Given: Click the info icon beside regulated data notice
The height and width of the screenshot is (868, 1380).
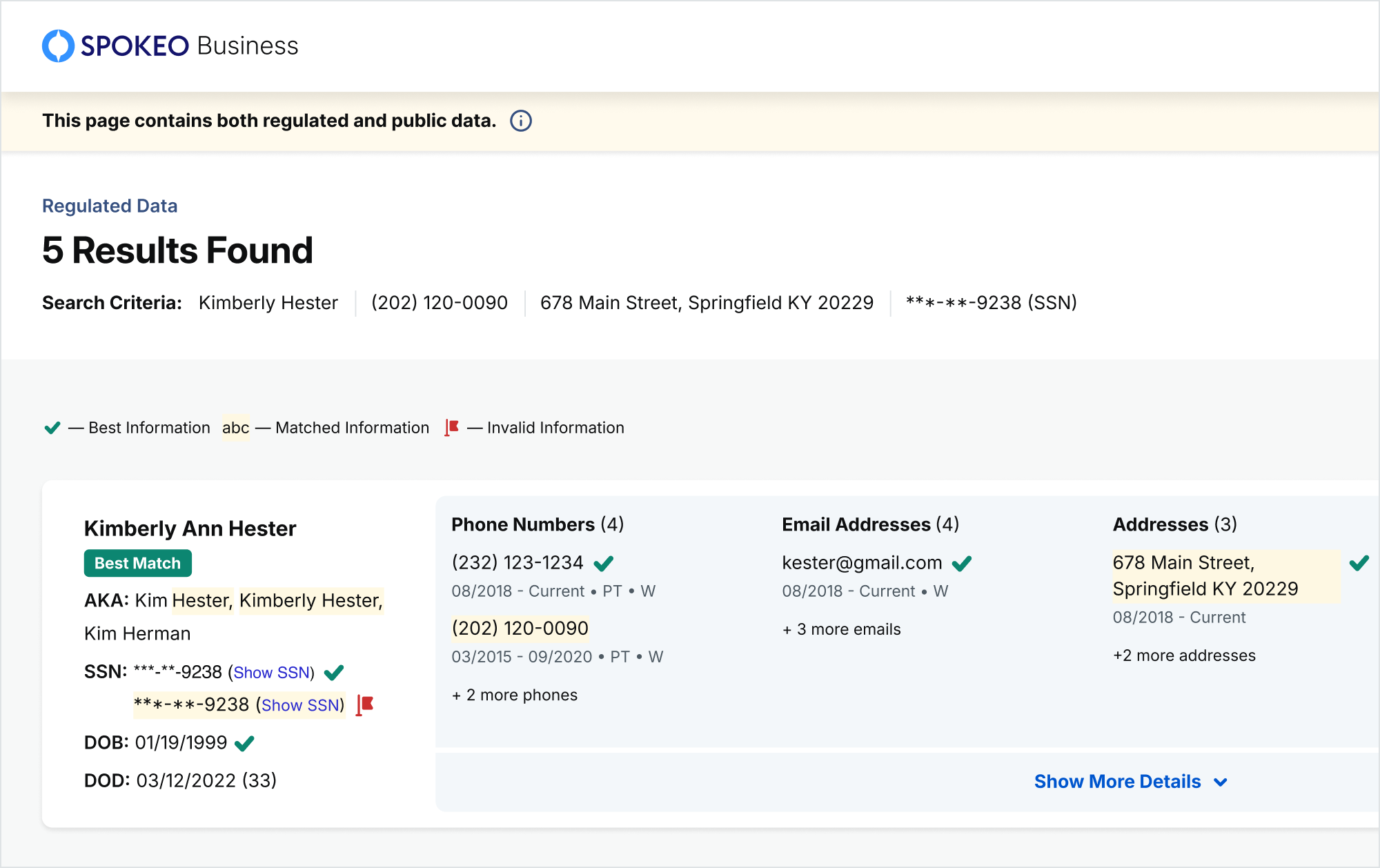Looking at the screenshot, I should pos(521,121).
